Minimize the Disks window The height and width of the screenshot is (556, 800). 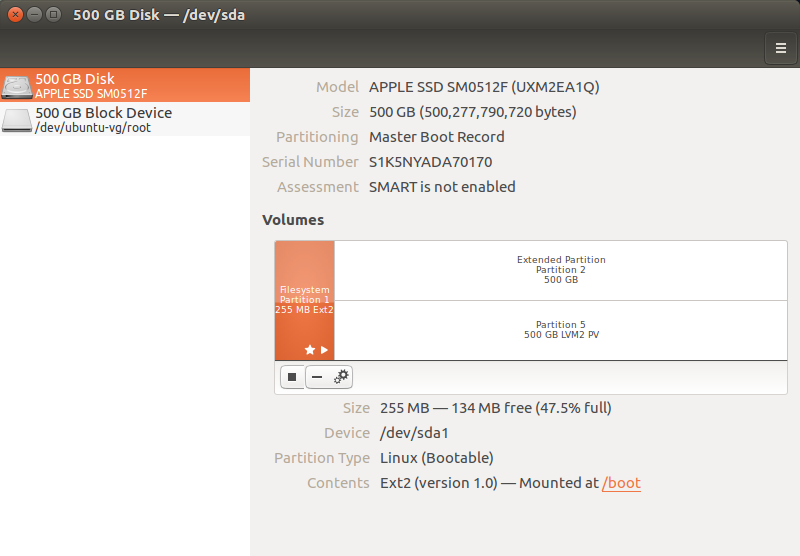click(x=34, y=15)
